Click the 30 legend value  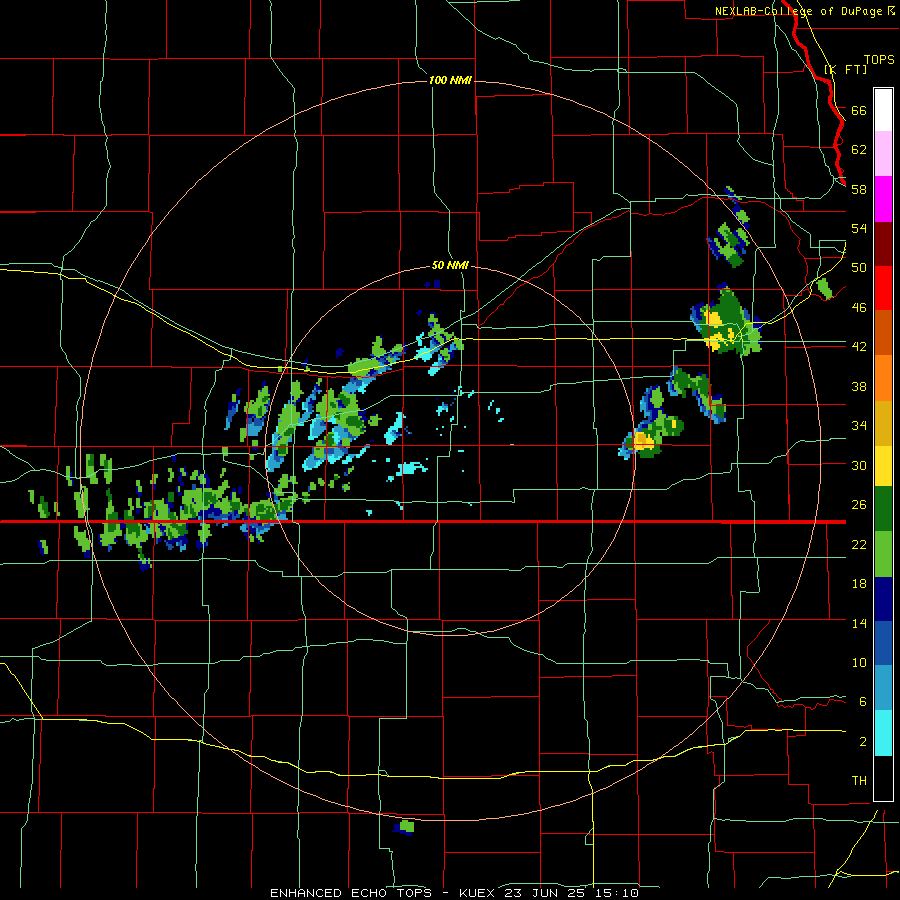point(859,465)
